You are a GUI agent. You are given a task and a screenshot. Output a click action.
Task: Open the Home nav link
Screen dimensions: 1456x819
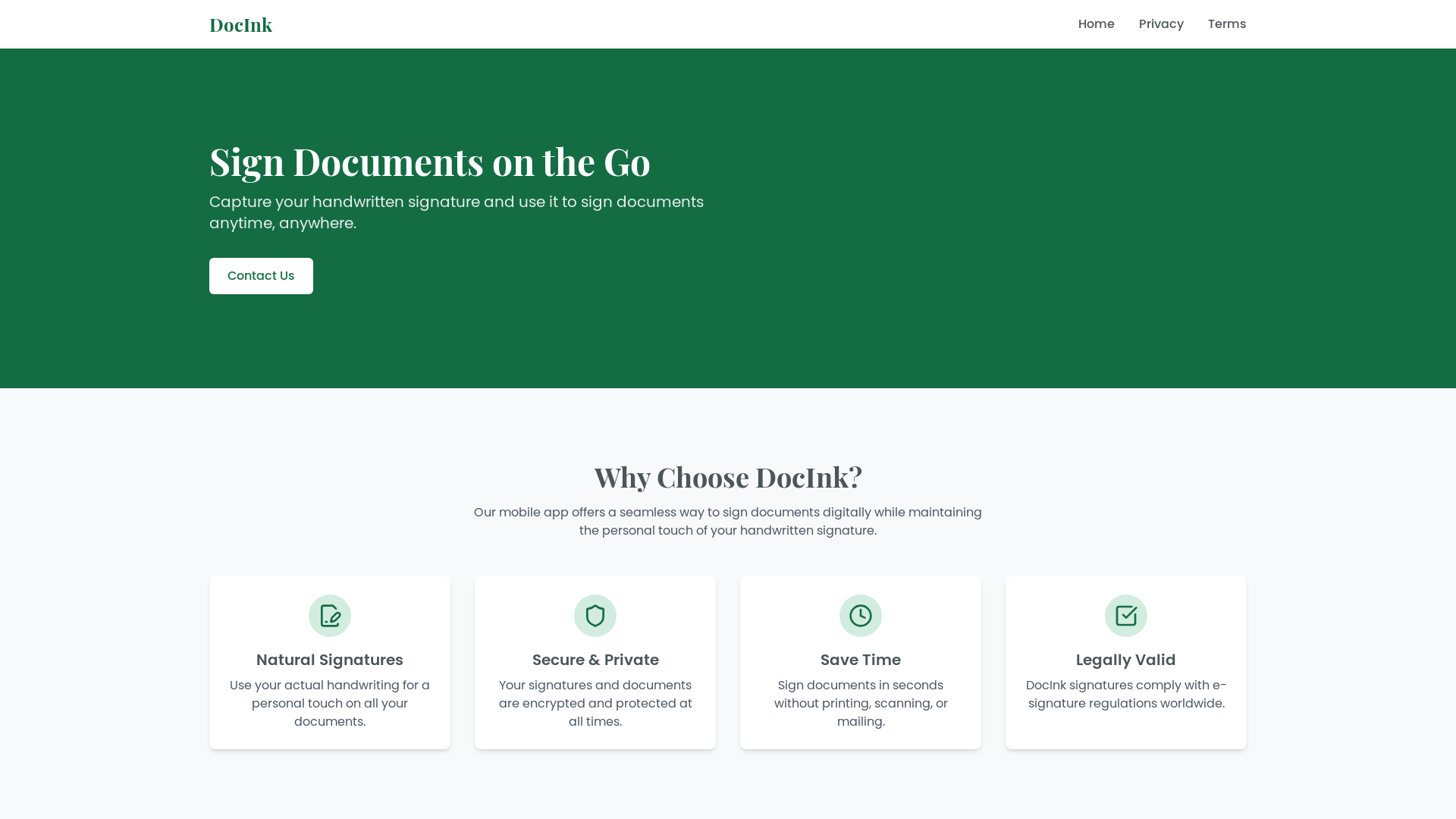pos(1096,24)
